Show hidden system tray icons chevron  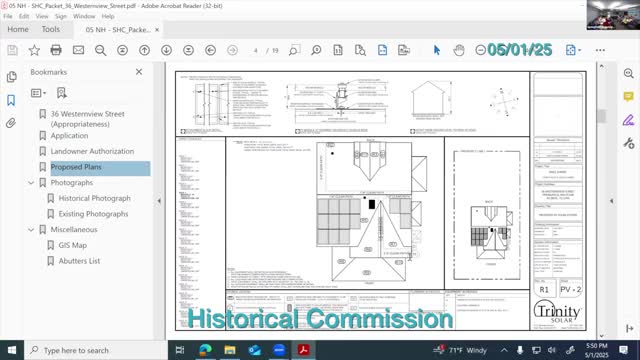tap(504, 350)
